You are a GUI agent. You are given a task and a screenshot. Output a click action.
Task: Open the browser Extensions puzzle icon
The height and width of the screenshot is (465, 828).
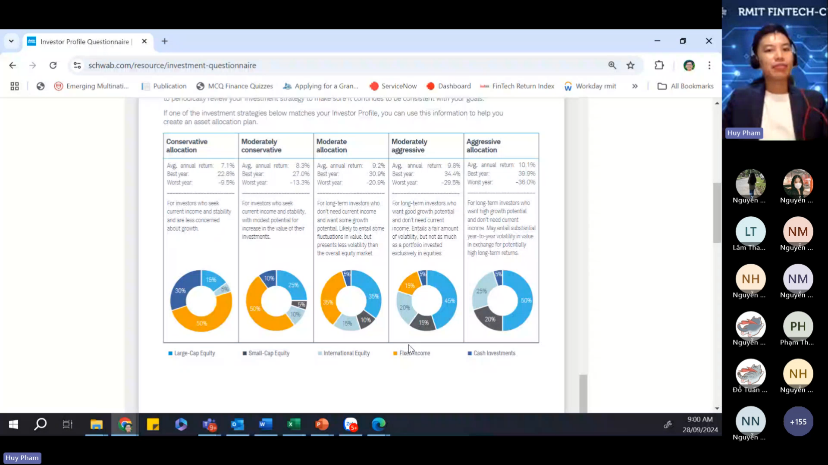tap(659, 65)
